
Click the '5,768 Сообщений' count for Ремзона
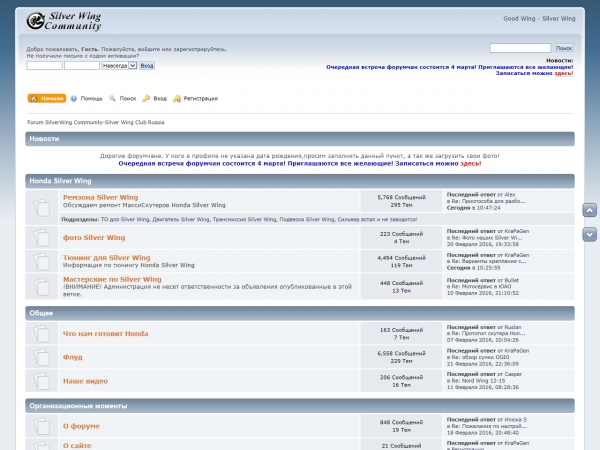click(401, 197)
